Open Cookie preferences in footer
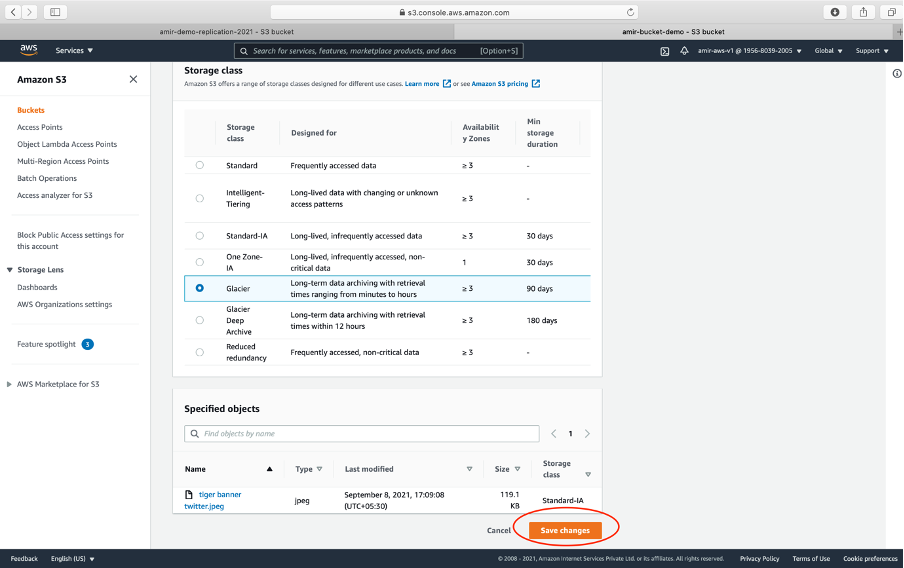Screen dimensions: 904x568 (x=870, y=559)
